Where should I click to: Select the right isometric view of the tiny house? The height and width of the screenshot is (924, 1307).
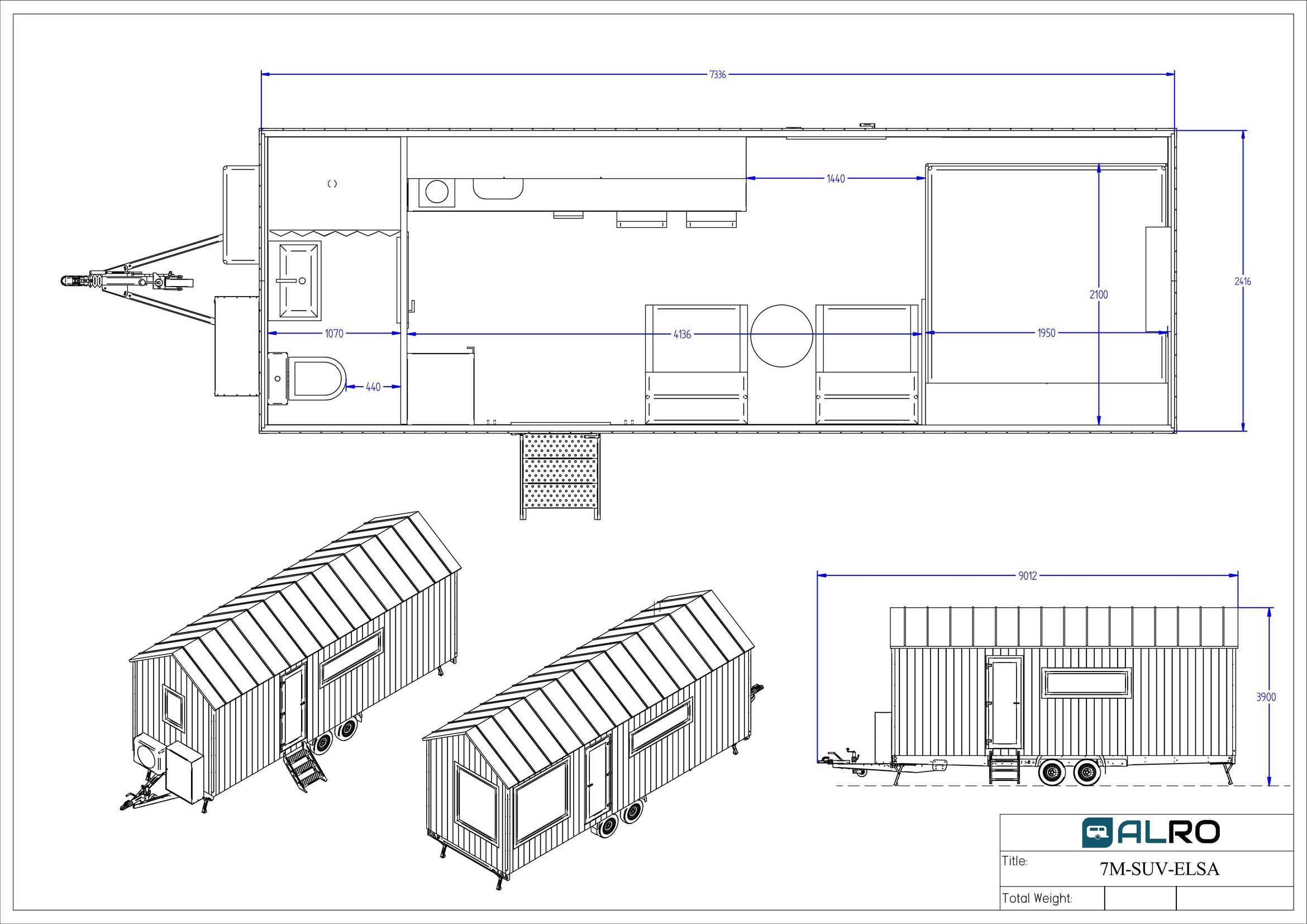pyautogui.click(x=592, y=740)
